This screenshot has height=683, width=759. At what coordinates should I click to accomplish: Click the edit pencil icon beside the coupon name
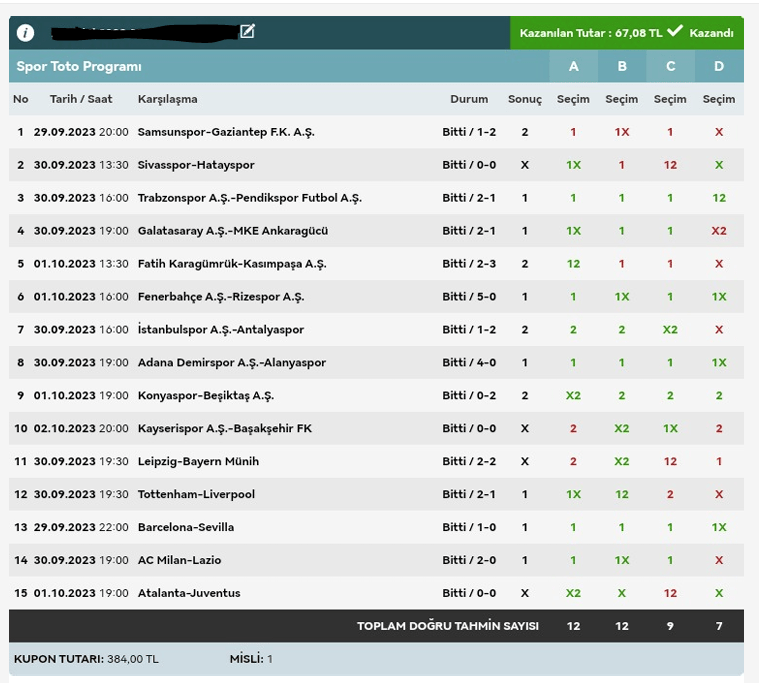click(247, 32)
